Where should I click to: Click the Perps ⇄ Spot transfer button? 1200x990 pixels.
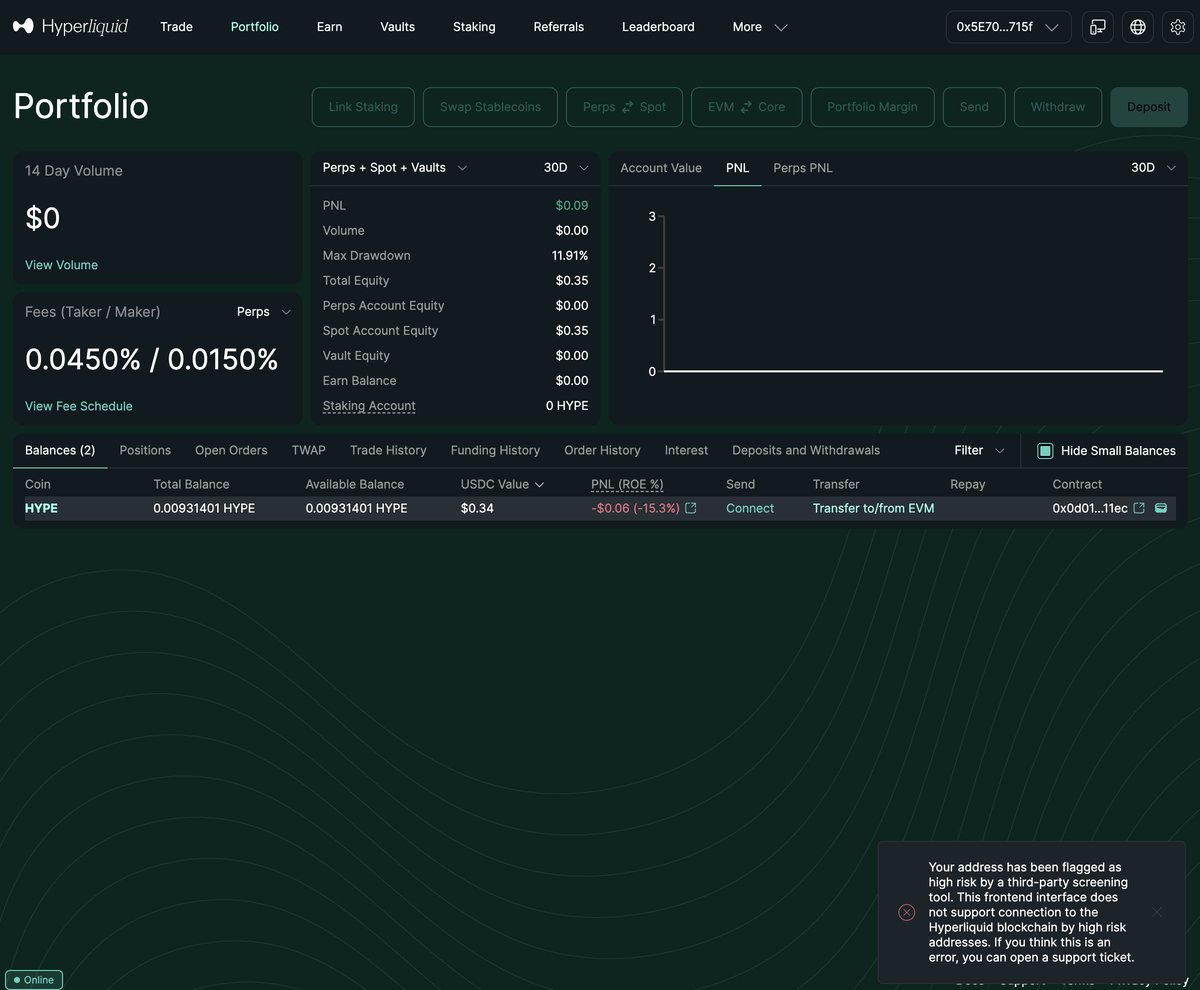(624, 107)
